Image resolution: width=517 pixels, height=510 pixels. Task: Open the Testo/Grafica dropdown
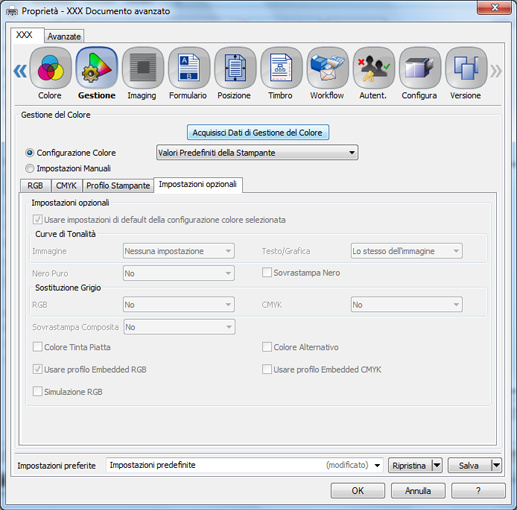[x=407, y=251]
